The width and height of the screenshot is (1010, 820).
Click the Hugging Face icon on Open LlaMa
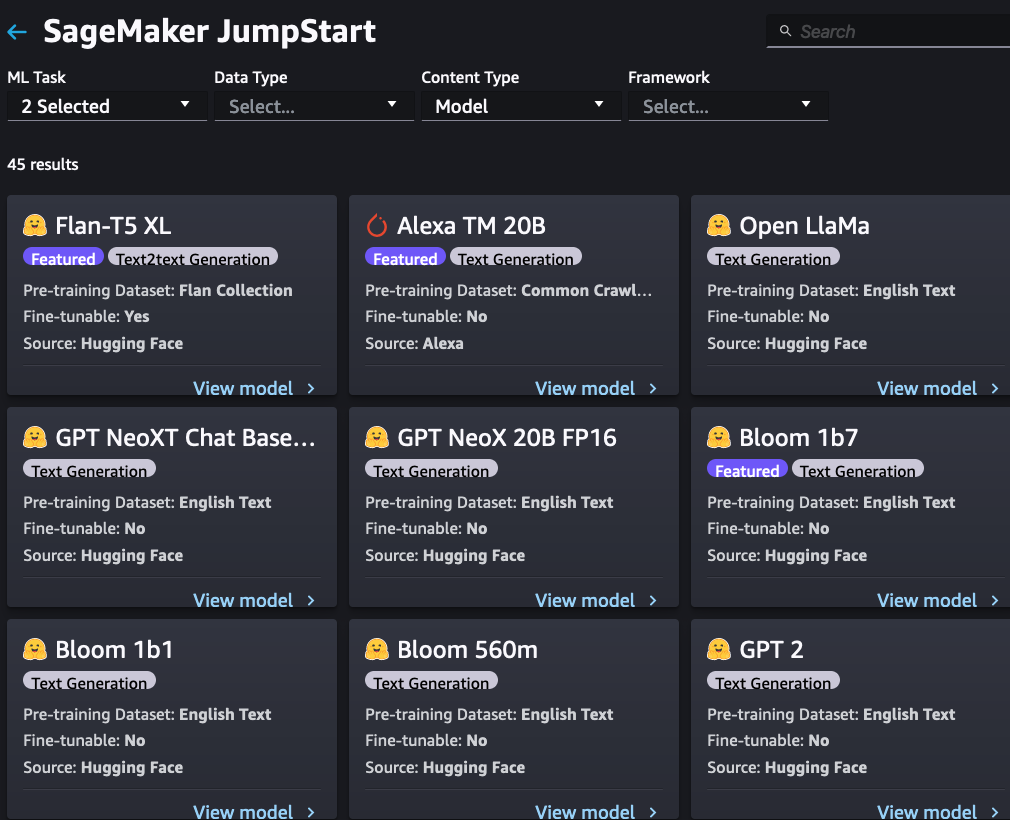719,225
